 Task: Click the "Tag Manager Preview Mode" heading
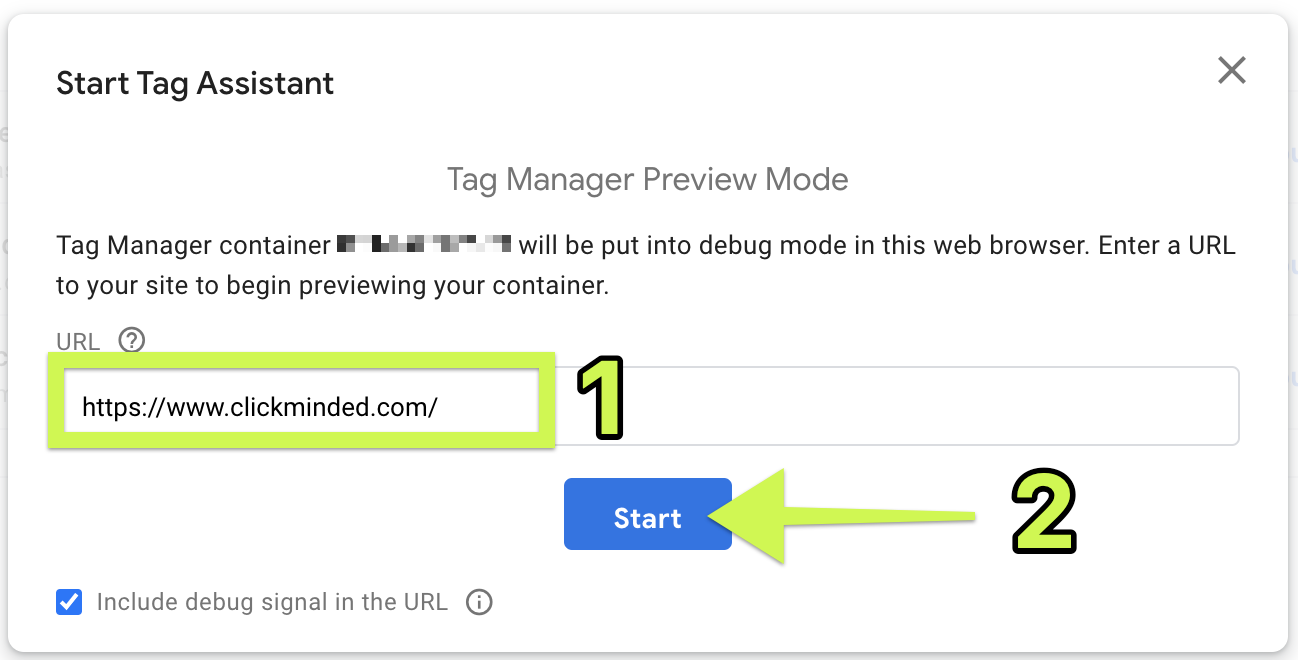(648, 179)
